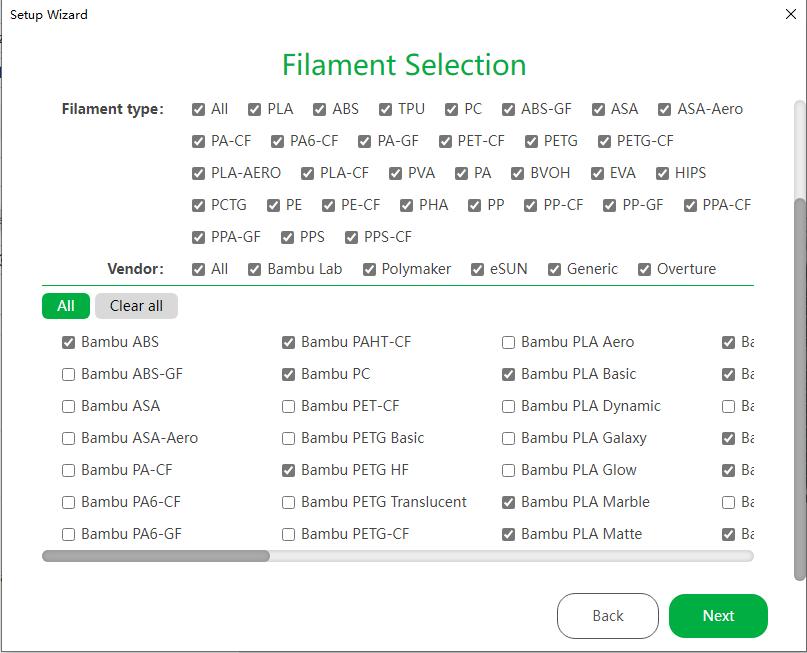807x653 pixels.
Task: Enable Bambu ASA-Aero filament
Action: (x=68, y=438)
